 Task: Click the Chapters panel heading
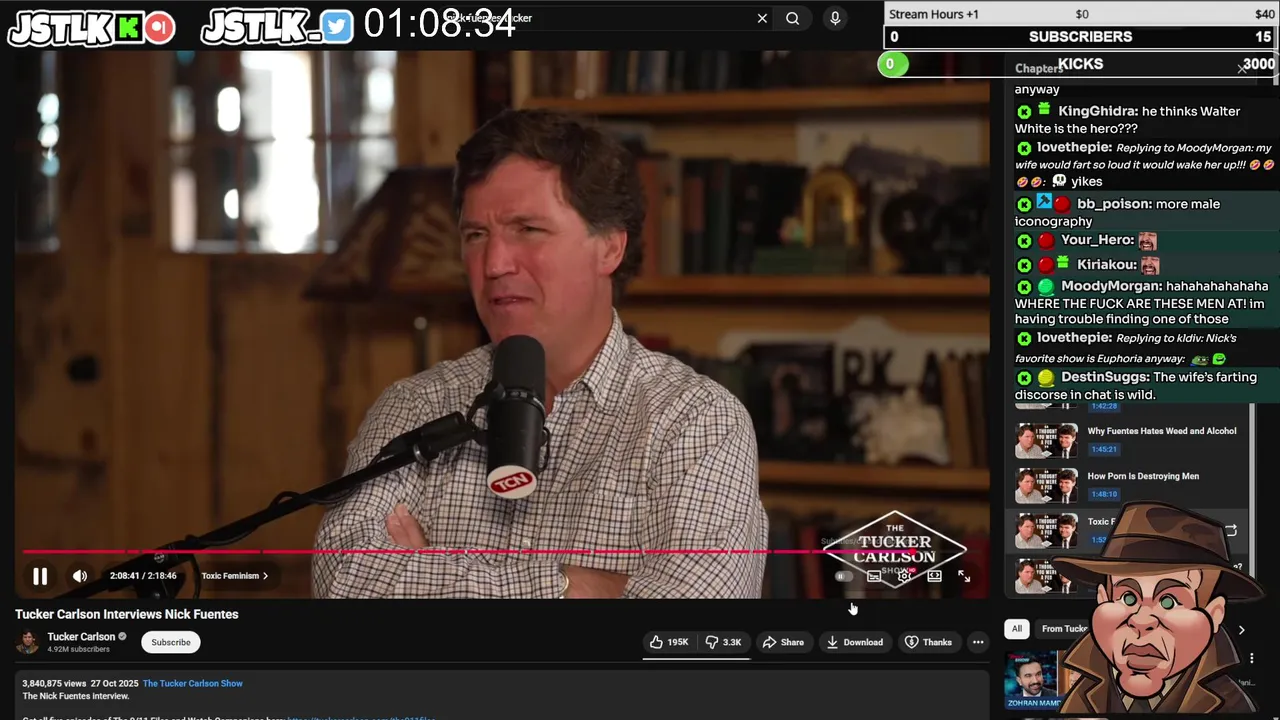click(x=1039, y=69)
